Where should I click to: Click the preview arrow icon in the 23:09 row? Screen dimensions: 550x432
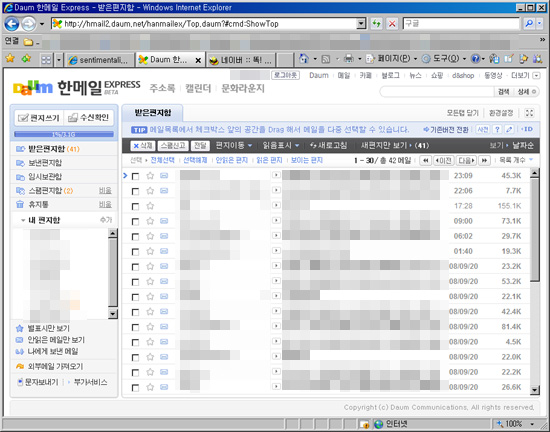point(276,175)
